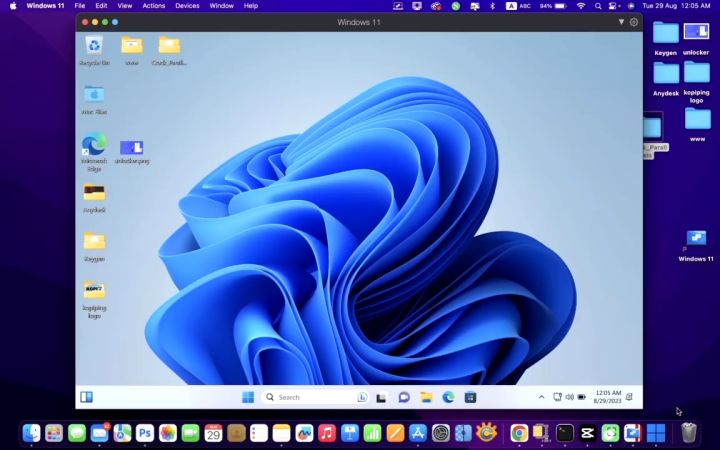Screen dimensions: 720x450
Task: Open the Windows Start menu button
Action: click(x=247, y=397)
